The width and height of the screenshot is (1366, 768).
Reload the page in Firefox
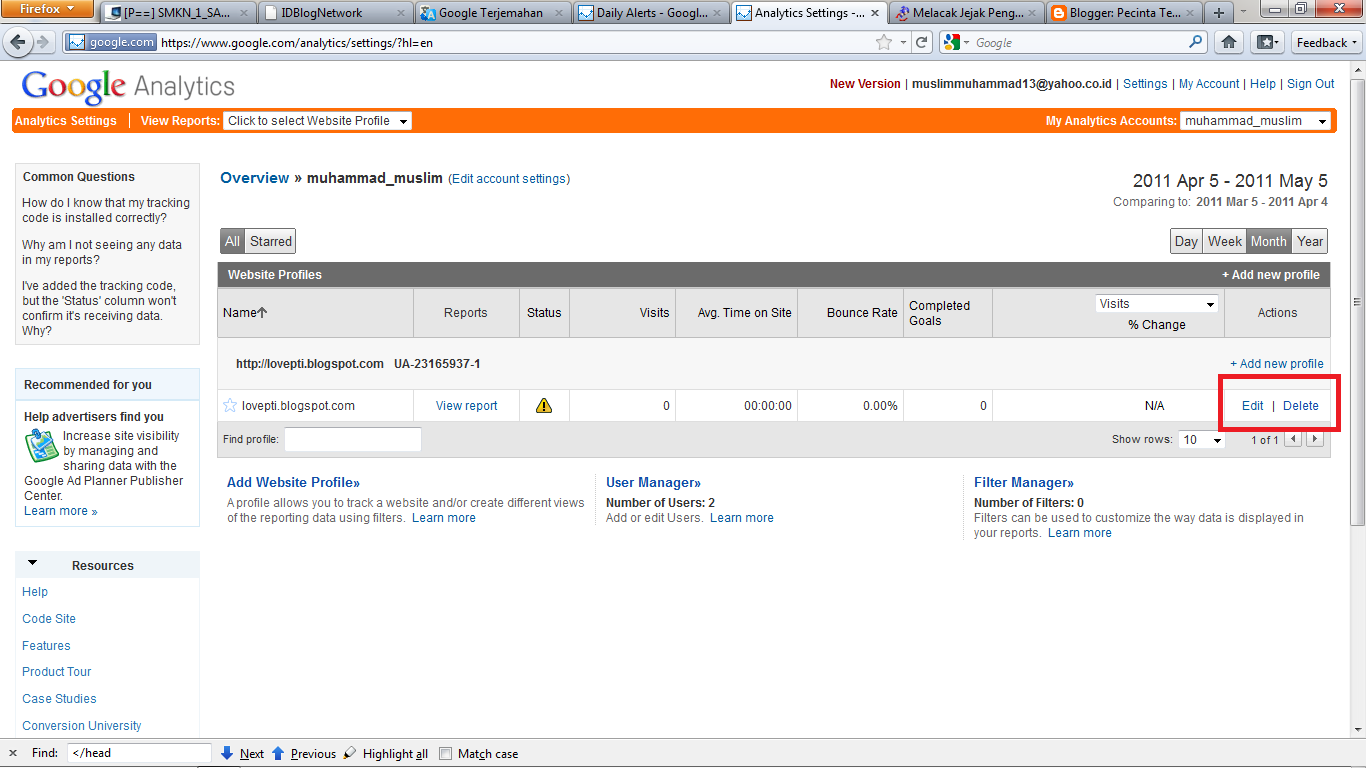pos(922,43)
